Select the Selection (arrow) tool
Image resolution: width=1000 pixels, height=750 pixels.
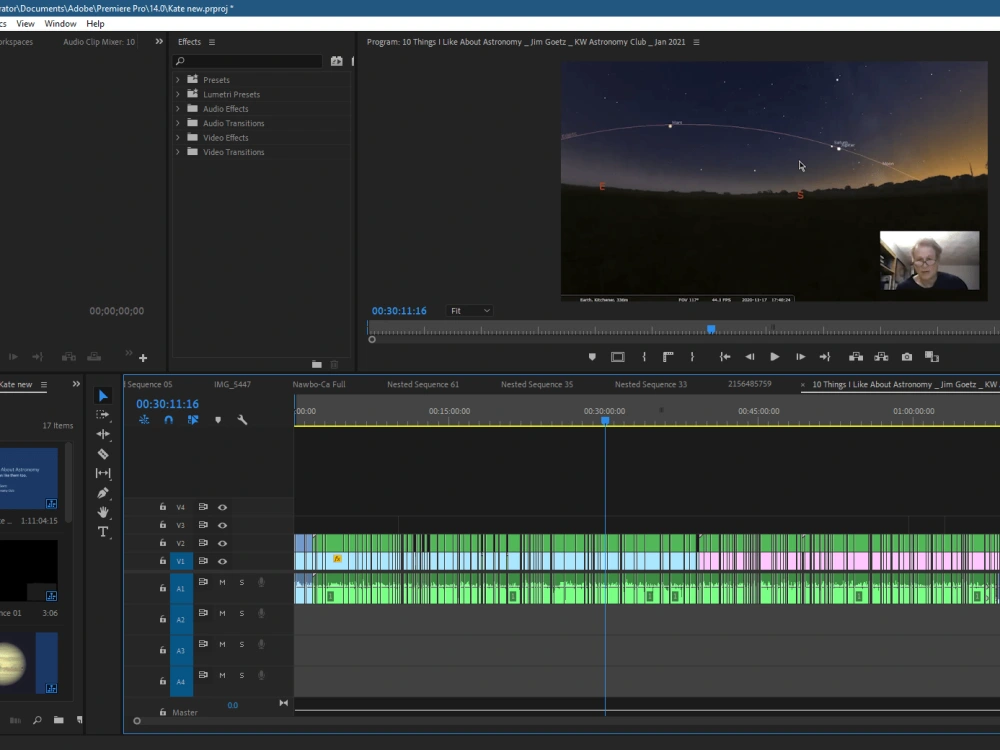(103, 396)
